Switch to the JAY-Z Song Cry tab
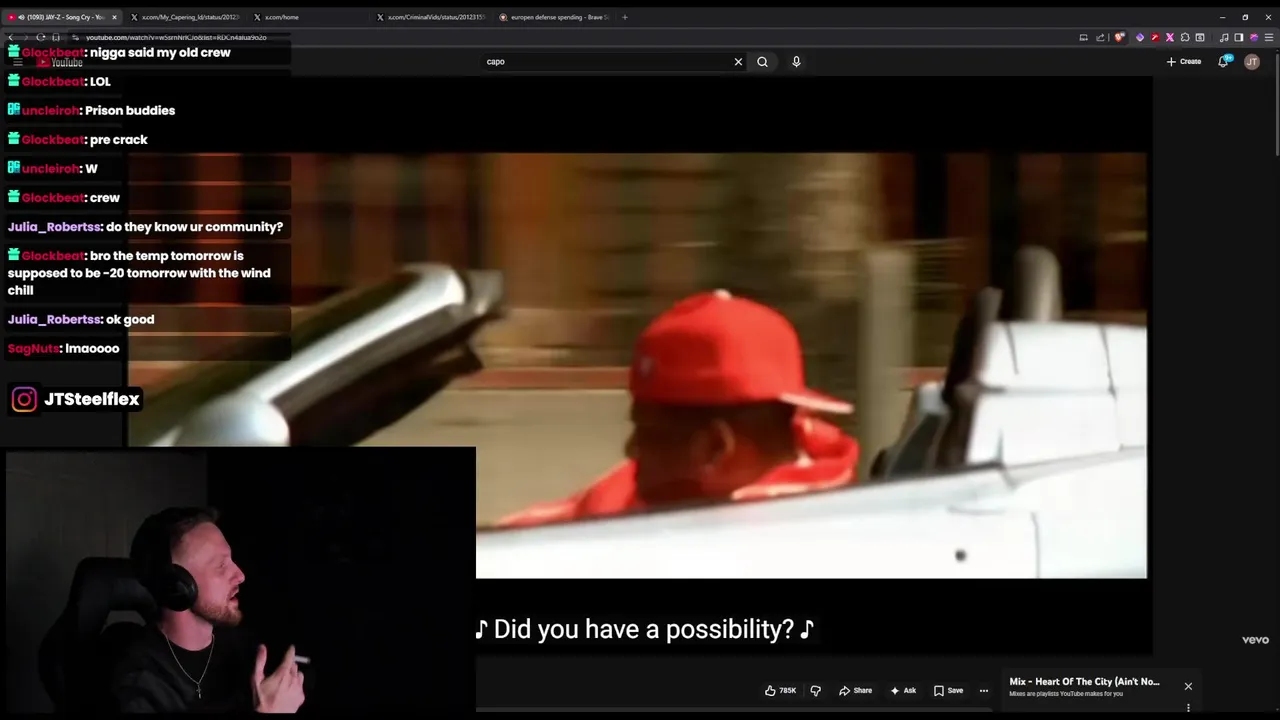This screenshot has width=1280, height=720. click(62, 17)
